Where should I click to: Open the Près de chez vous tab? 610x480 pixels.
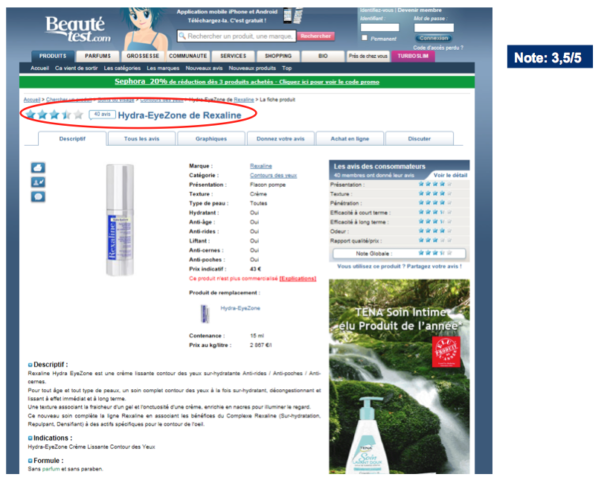point(368,56)
